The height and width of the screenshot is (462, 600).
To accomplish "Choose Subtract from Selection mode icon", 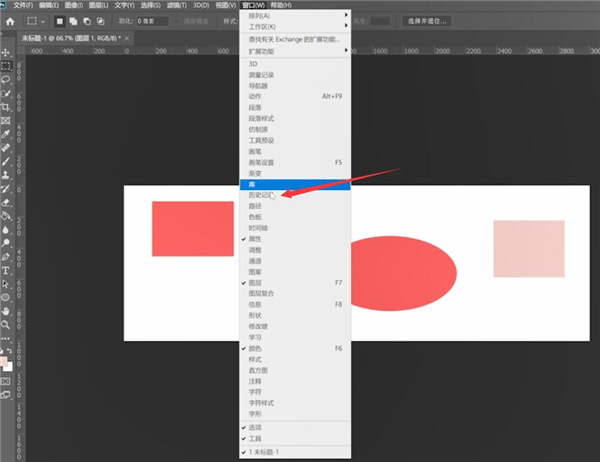I will [x=87, y=21].
